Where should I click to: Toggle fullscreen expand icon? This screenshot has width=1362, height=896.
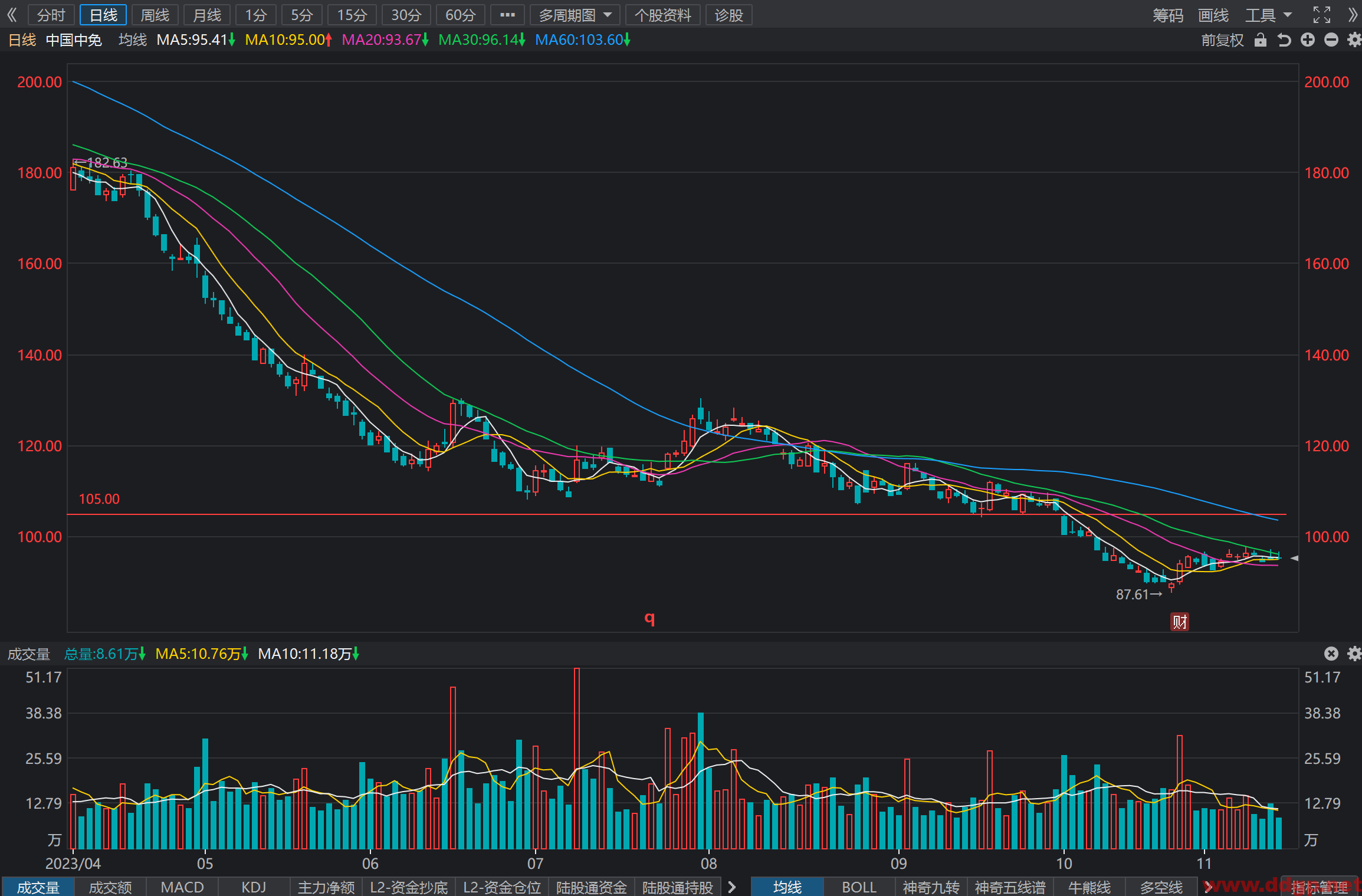(x=1322, y=15)
